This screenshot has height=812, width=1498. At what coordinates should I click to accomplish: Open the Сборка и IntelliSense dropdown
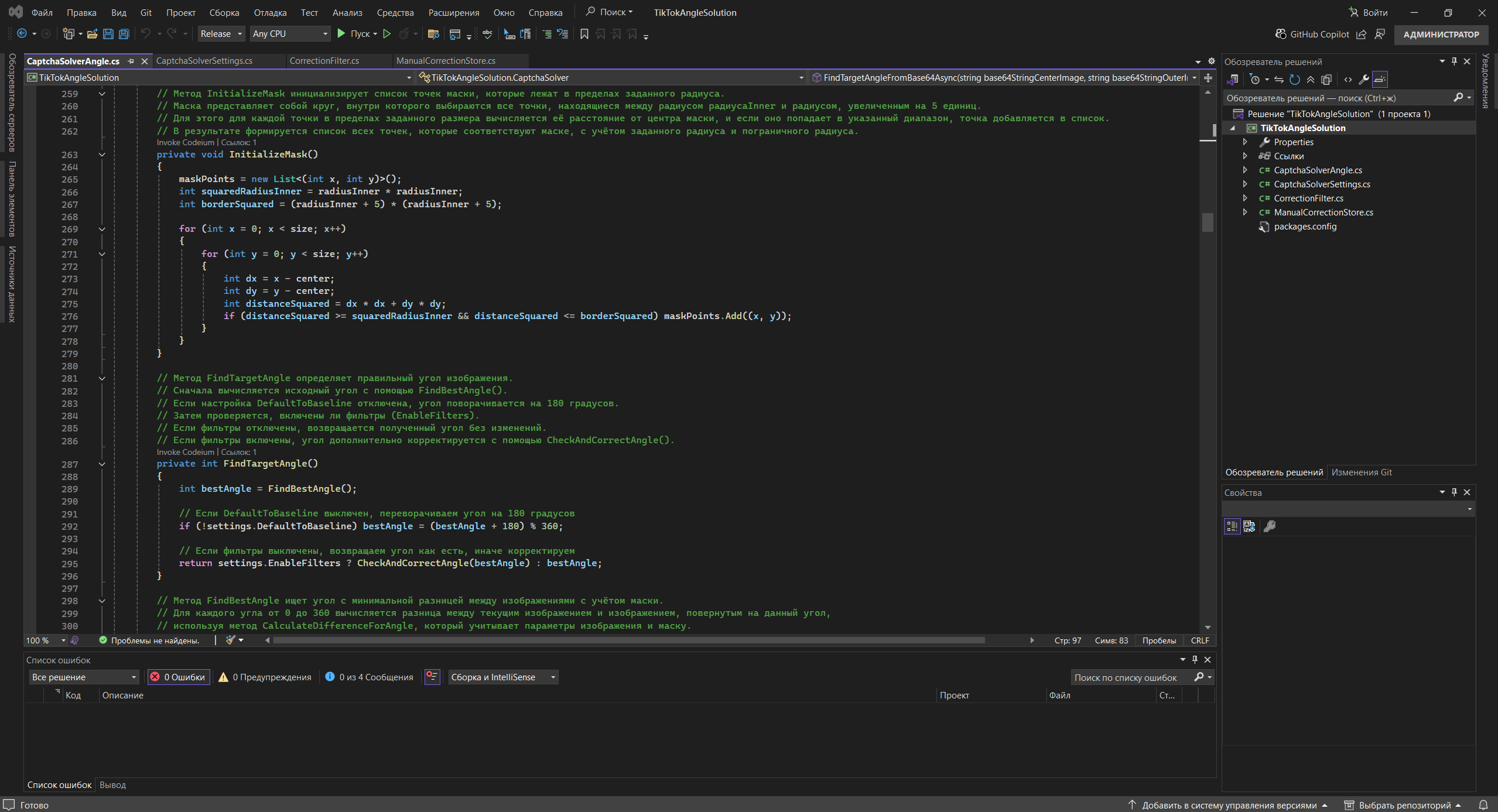pos(503,677)
